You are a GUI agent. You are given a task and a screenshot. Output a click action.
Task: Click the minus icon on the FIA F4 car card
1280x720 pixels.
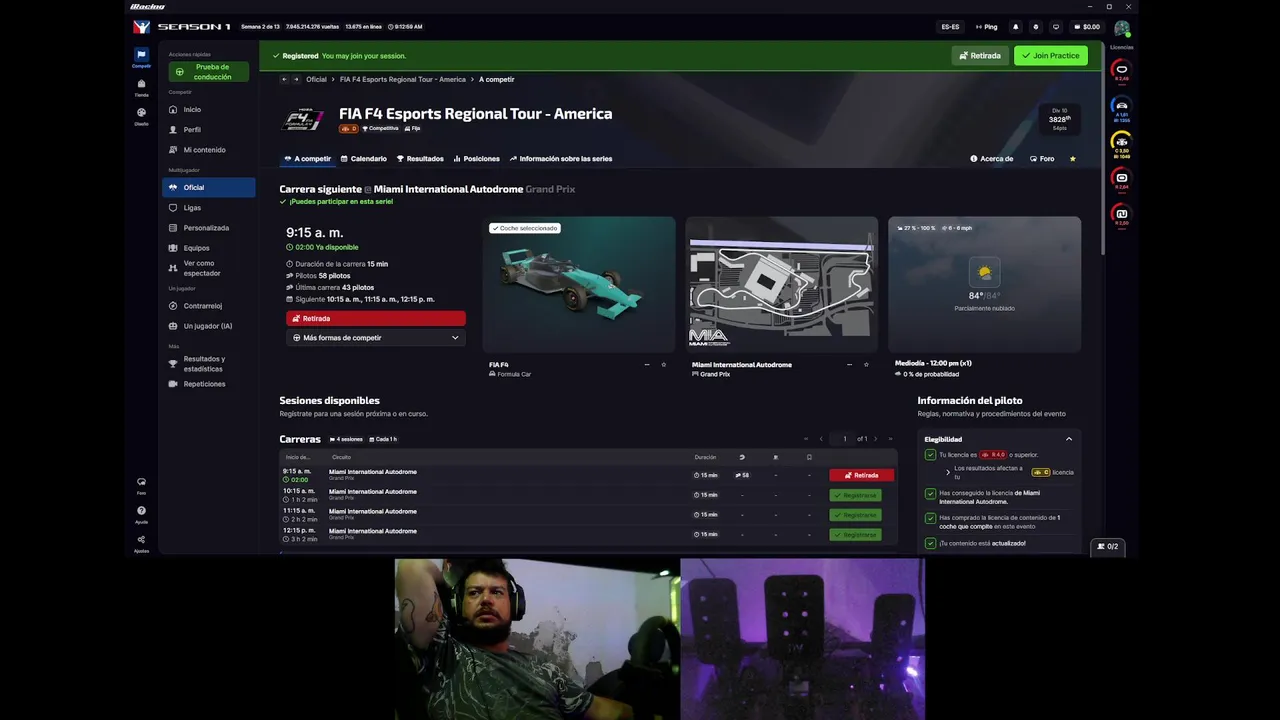tap(647, 365)
